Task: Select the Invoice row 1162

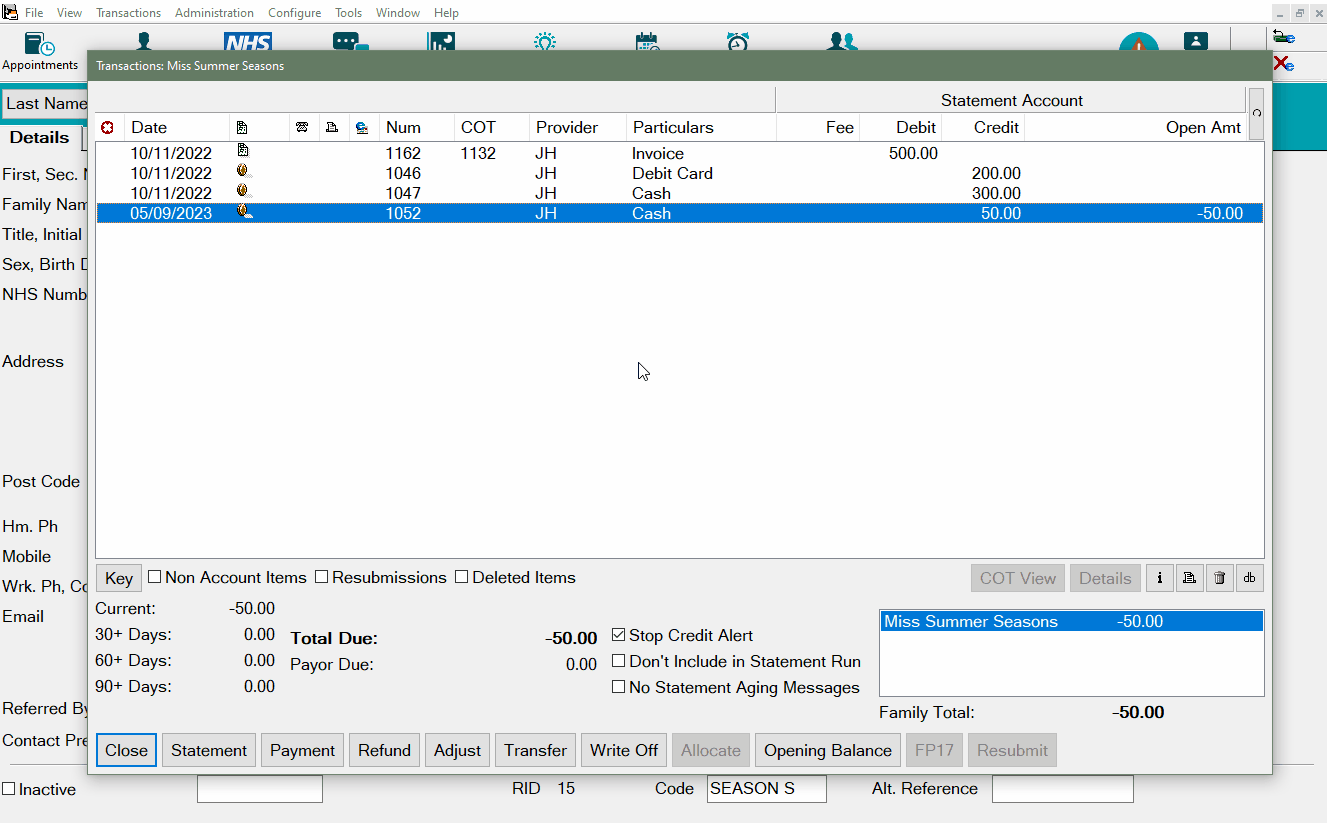Action: click(679, 153)
